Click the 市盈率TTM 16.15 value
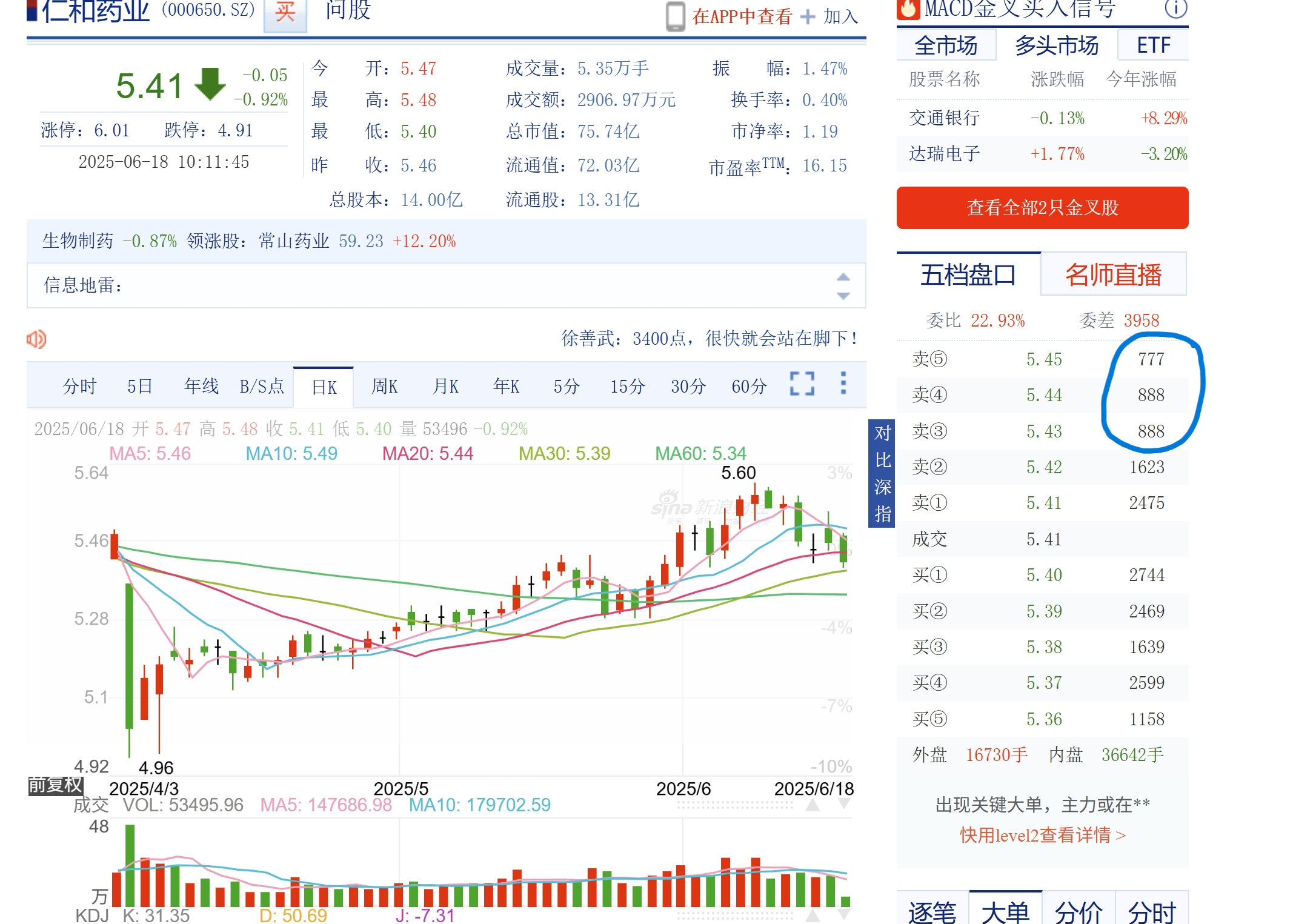Screen dimensions: 1313x924 (x=825, y=165)
